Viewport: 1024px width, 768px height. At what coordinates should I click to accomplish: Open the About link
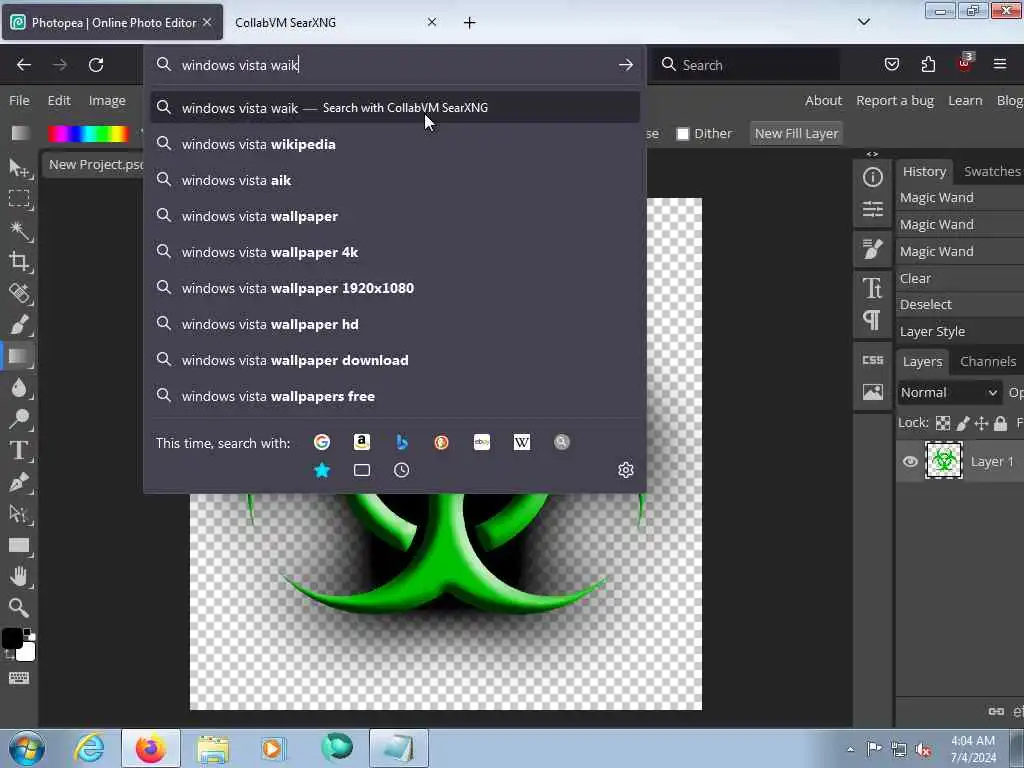823,101
